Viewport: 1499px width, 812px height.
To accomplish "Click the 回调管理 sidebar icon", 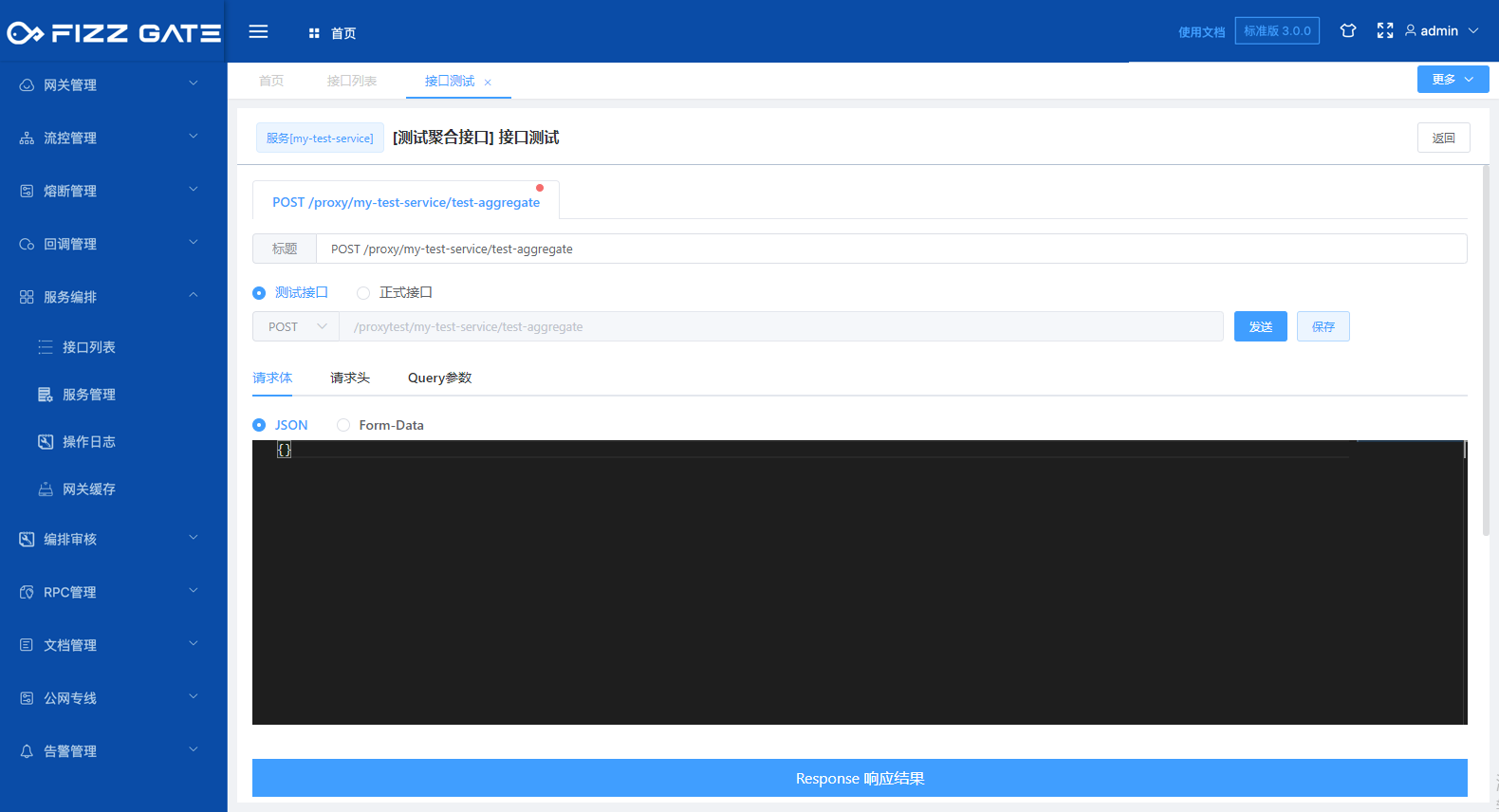I will point(27,244).
